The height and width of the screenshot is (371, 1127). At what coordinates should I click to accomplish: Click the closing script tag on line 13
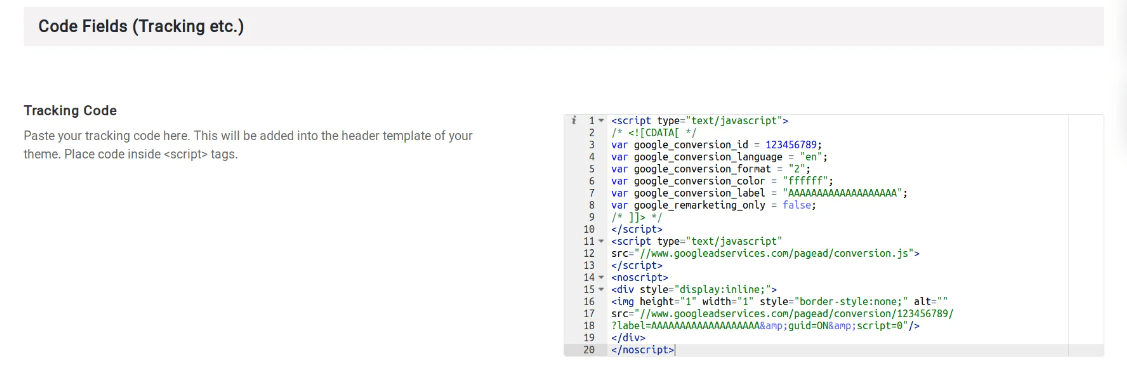point(637,266)
